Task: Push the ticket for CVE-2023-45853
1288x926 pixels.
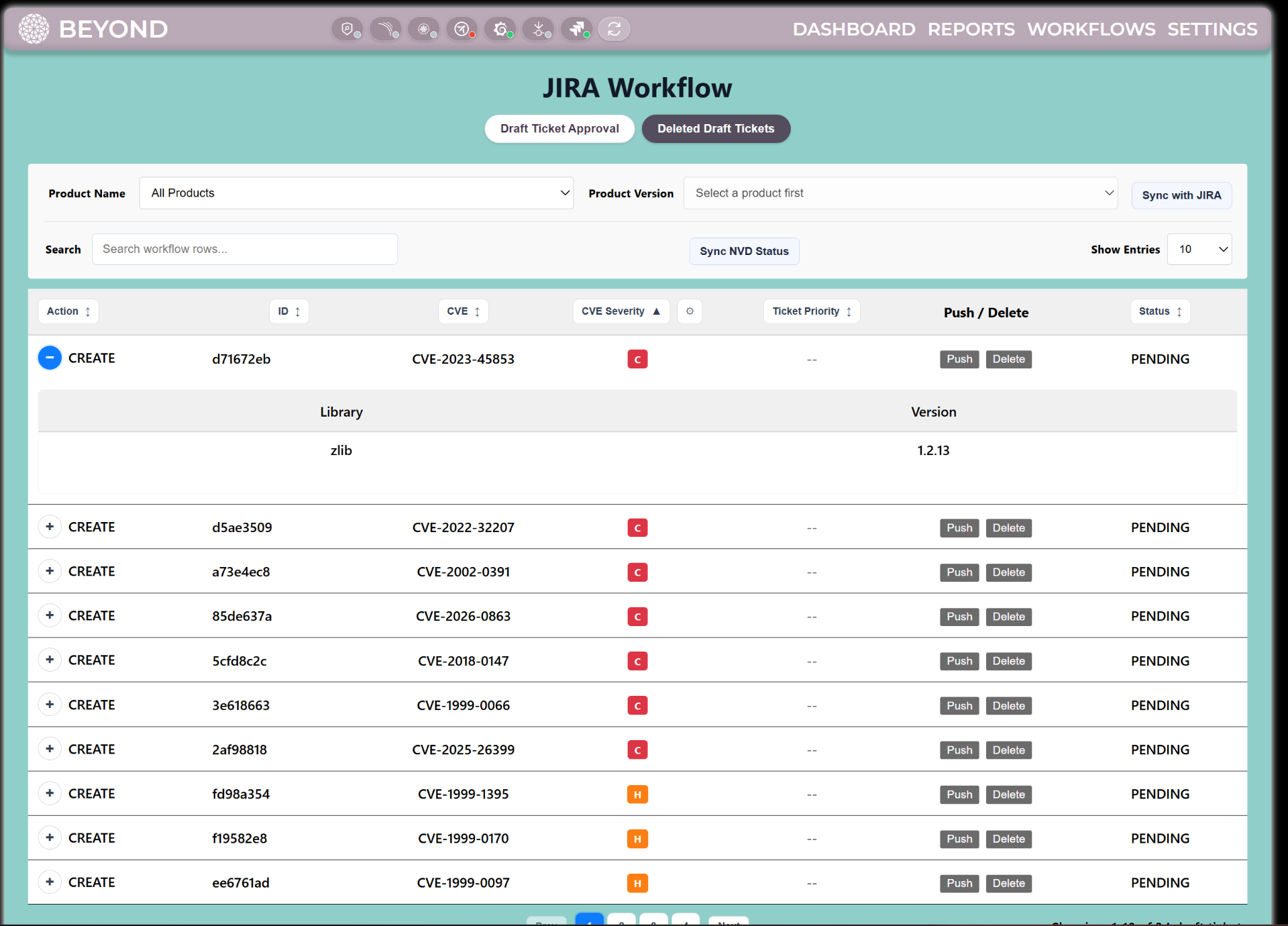Action: (959, 359)
